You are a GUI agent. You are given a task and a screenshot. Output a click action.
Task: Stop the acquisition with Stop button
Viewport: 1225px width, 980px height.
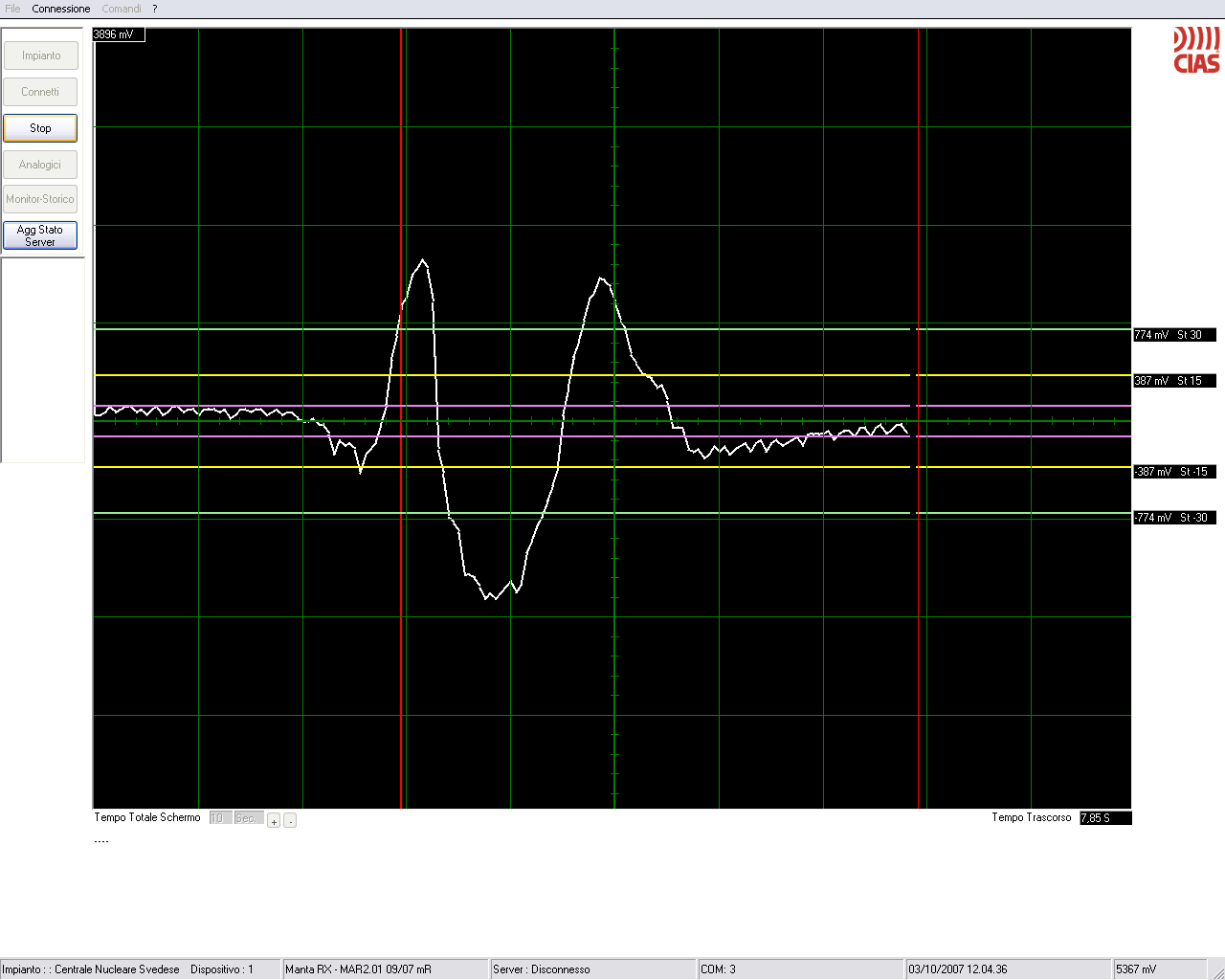40,128
